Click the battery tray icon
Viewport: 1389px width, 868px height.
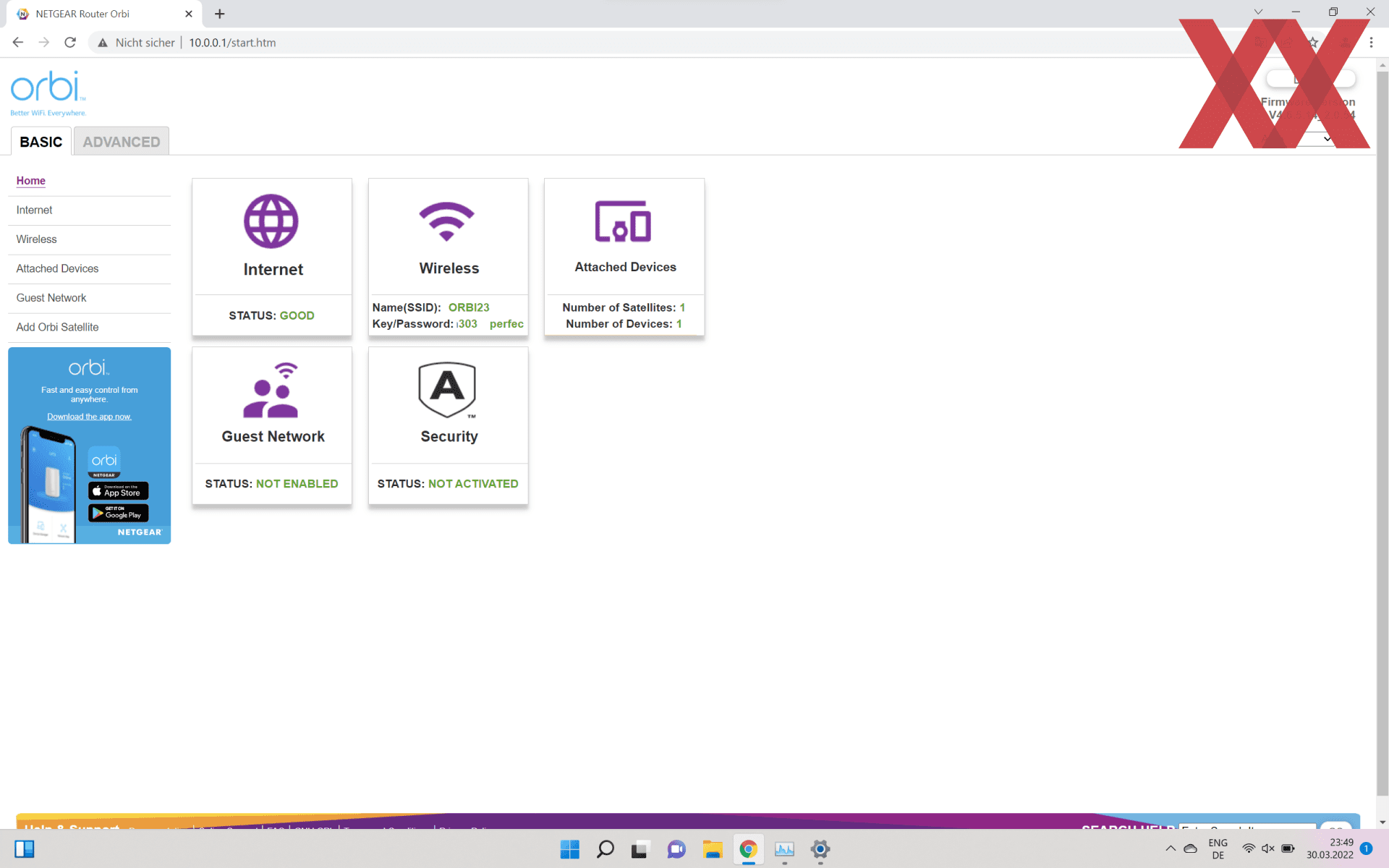coord(1288,848)
